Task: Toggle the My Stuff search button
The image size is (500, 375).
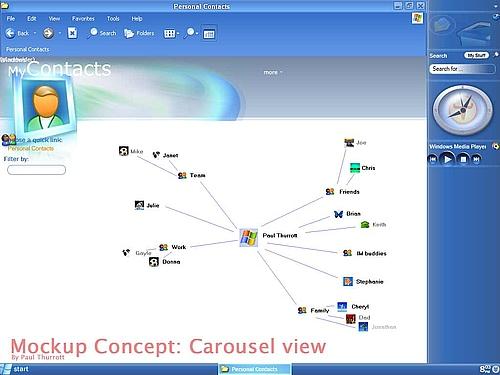Action: 476,55
